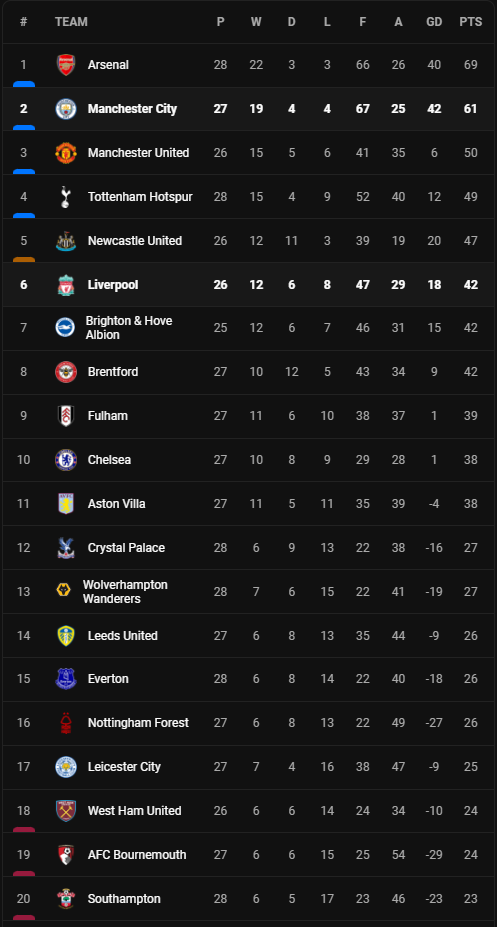Click the Nottingham Forest tree crest
The width and height of the screenshot is (497, 927).
(x=66, y=722)
